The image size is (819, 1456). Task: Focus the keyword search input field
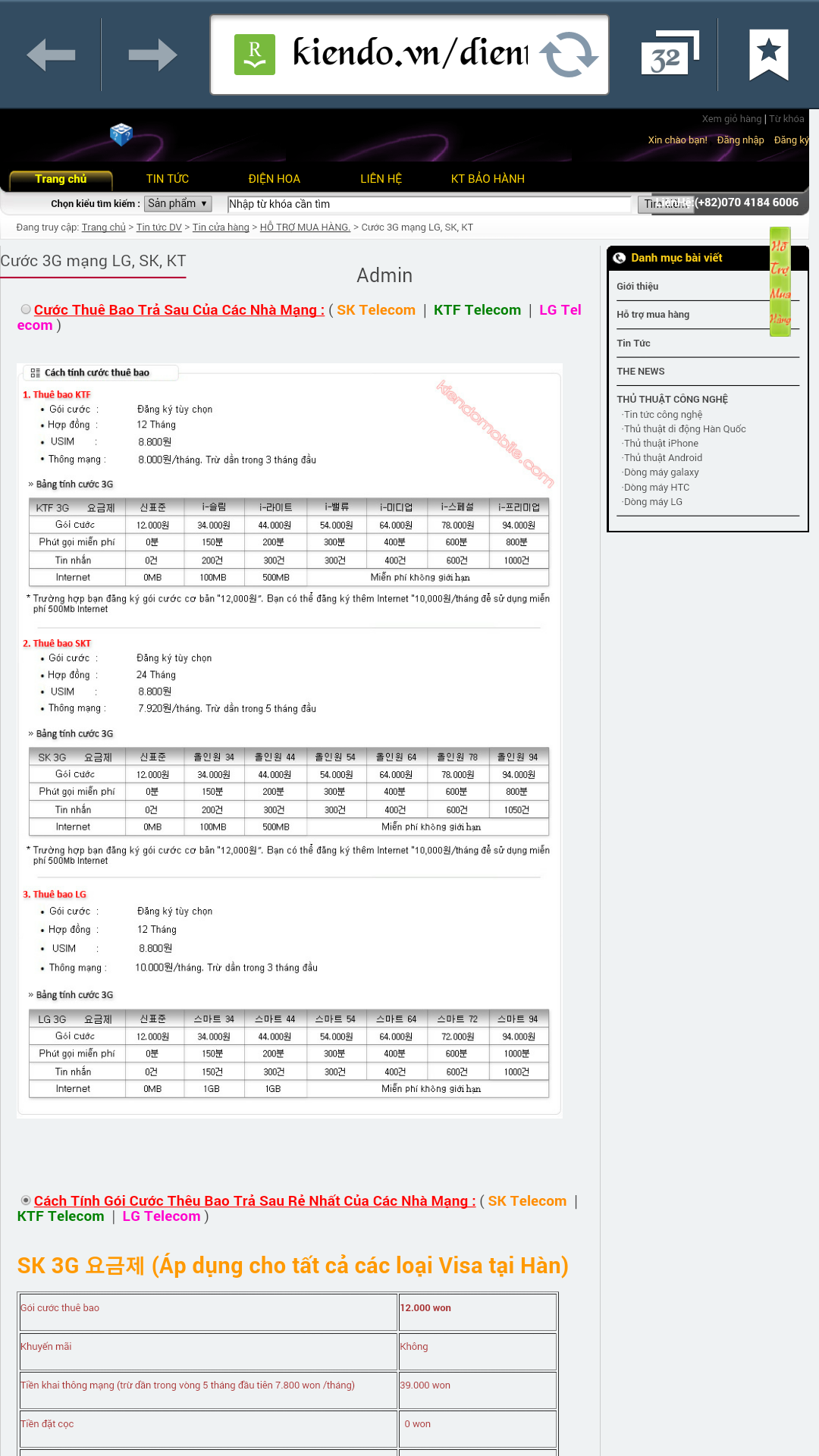[428, 204]
